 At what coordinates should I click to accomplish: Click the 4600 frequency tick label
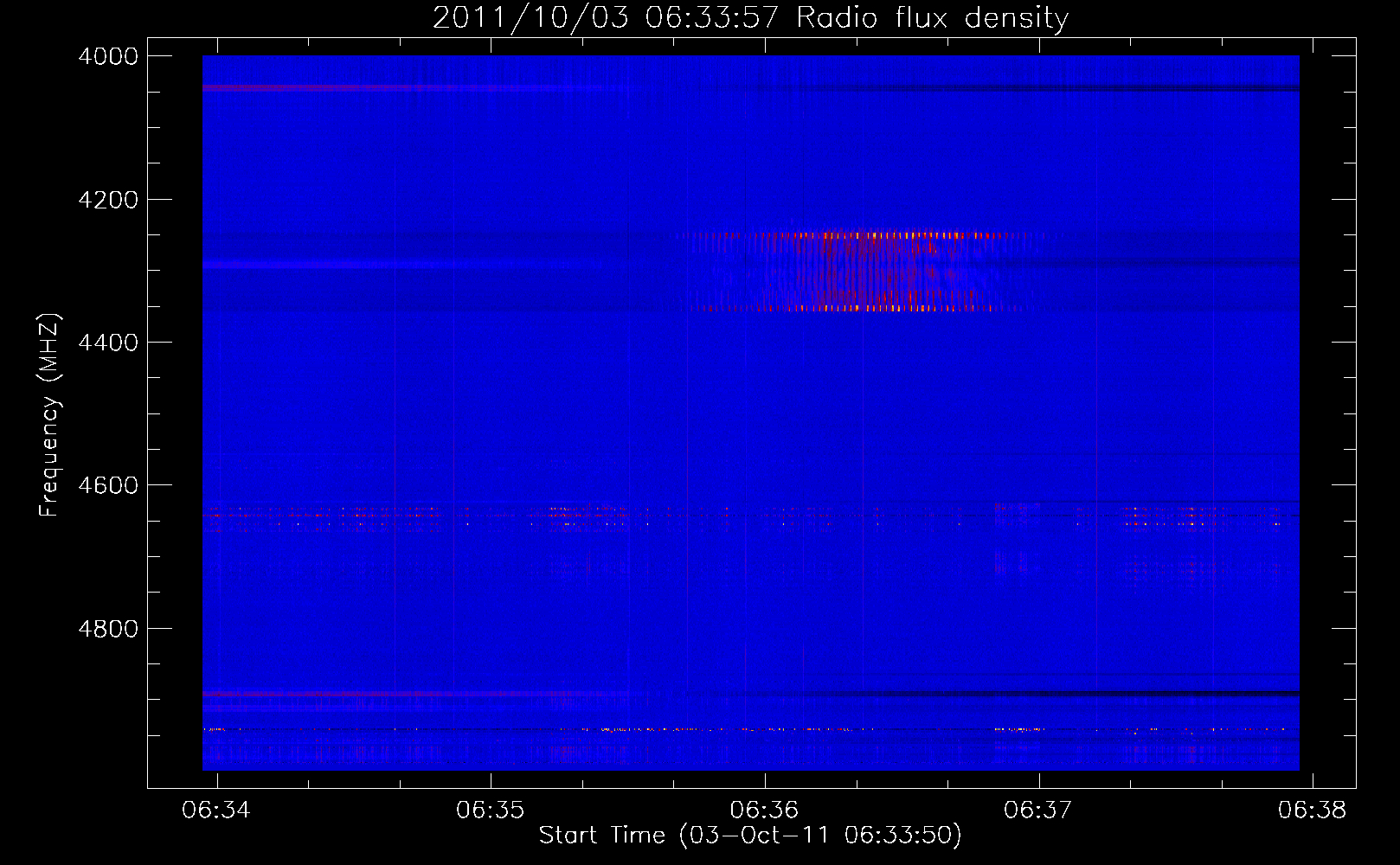pyautogui.click(x=108, y=485)
